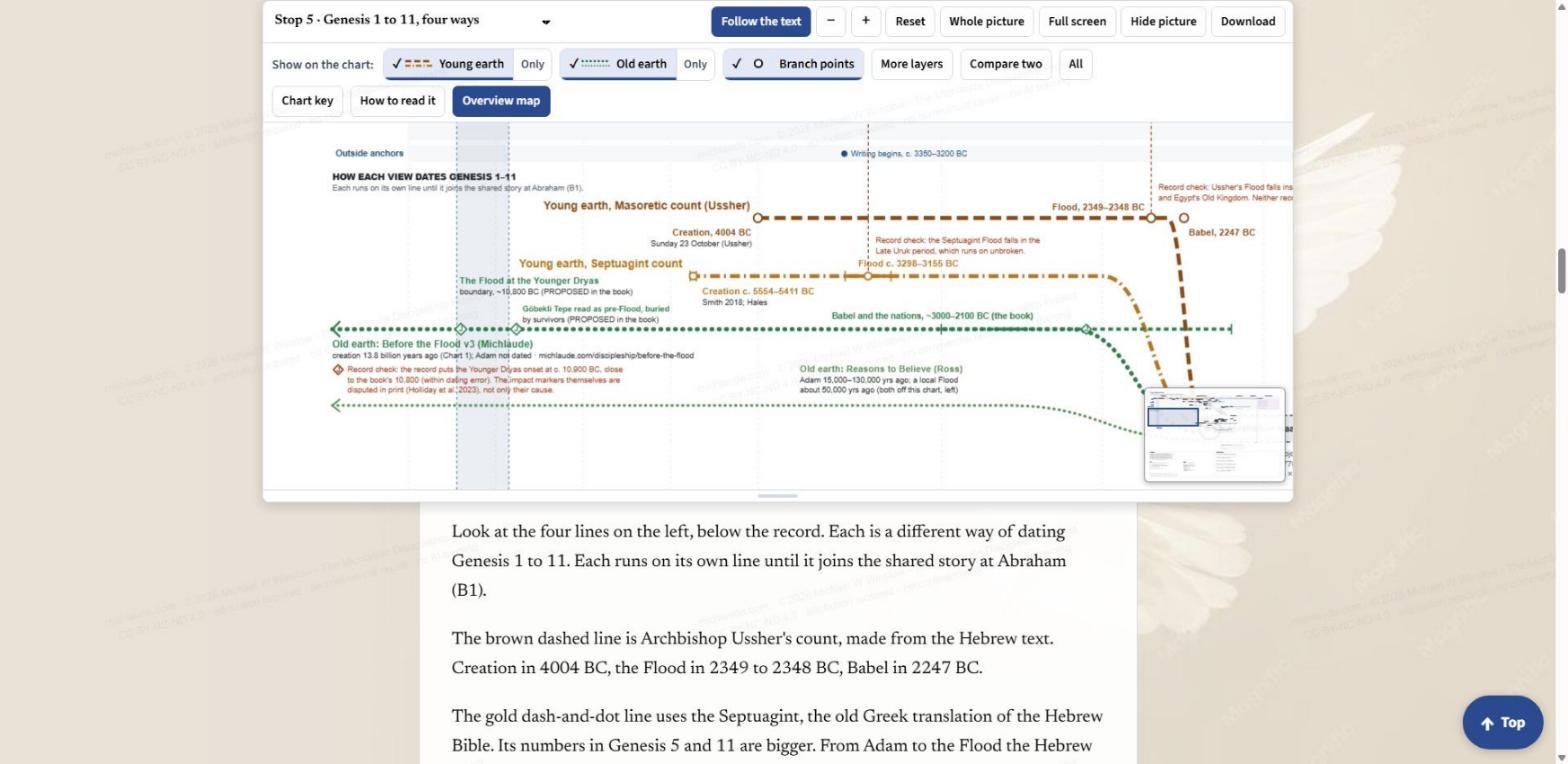Click the diamond under The Flood at Younger Dryas
This screenshot has width=1568, height=764.
[461, 328]
